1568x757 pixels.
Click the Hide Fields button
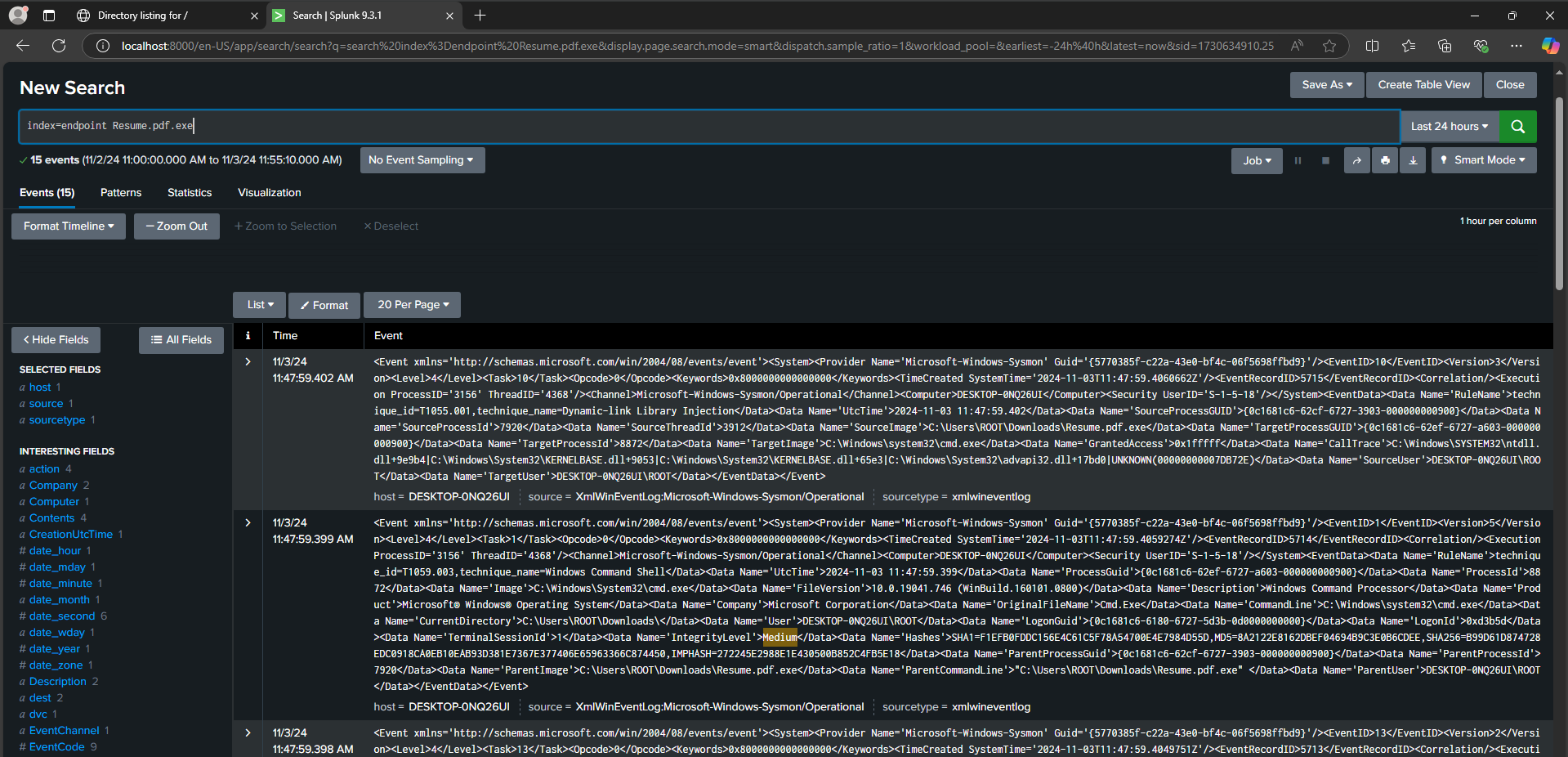click(x=55, y=339)
